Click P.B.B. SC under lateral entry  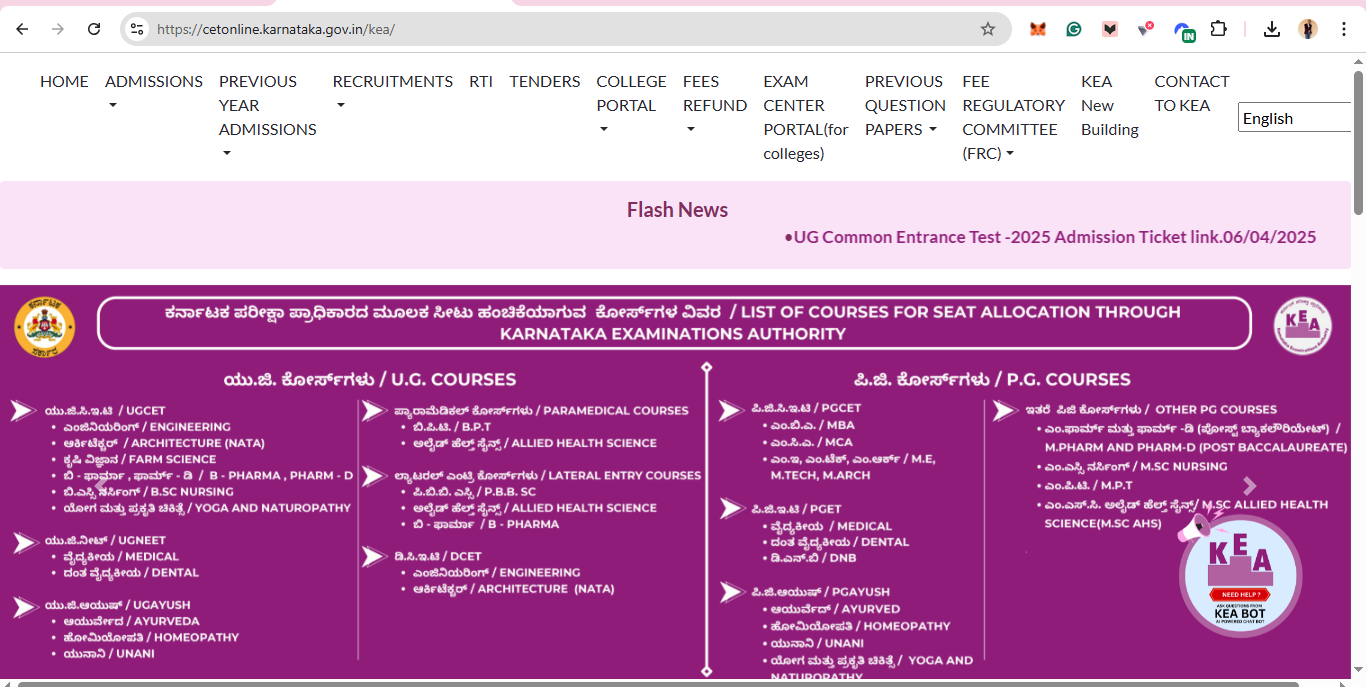coord(474,492)
